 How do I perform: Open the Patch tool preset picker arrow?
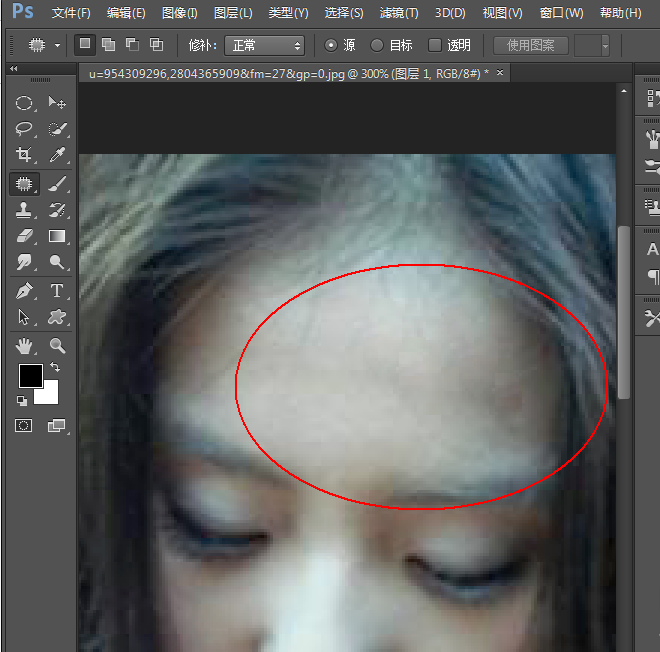(57, 46)
